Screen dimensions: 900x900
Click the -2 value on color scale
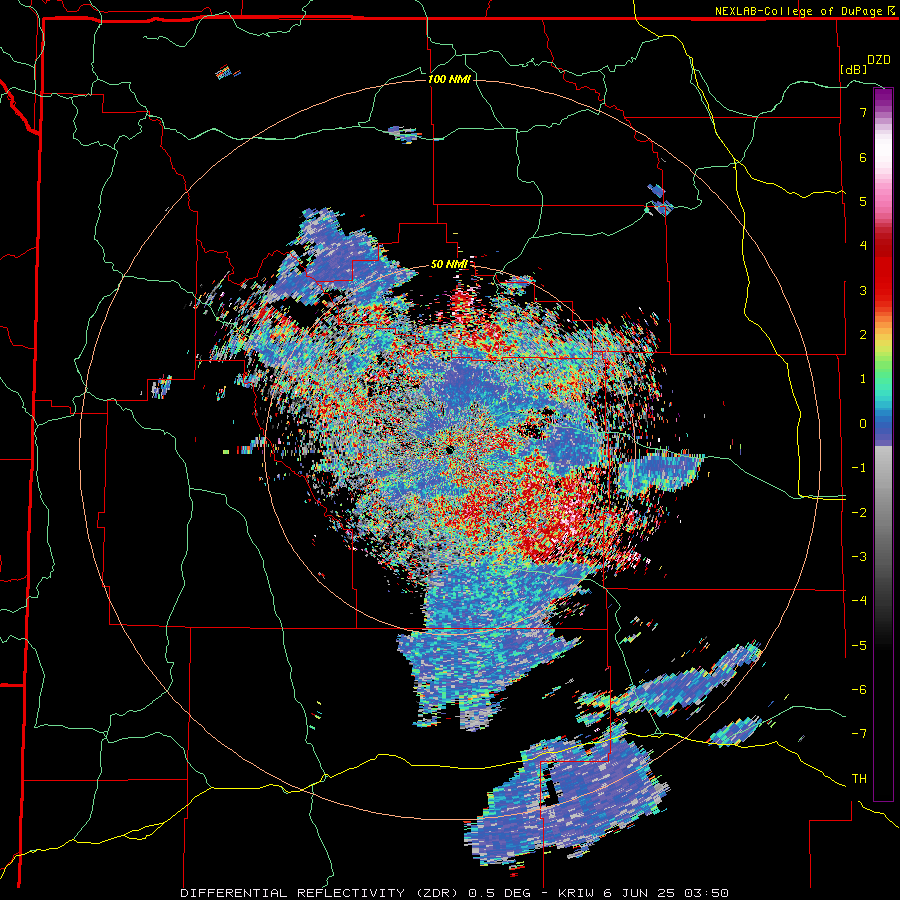coord(859,512)
